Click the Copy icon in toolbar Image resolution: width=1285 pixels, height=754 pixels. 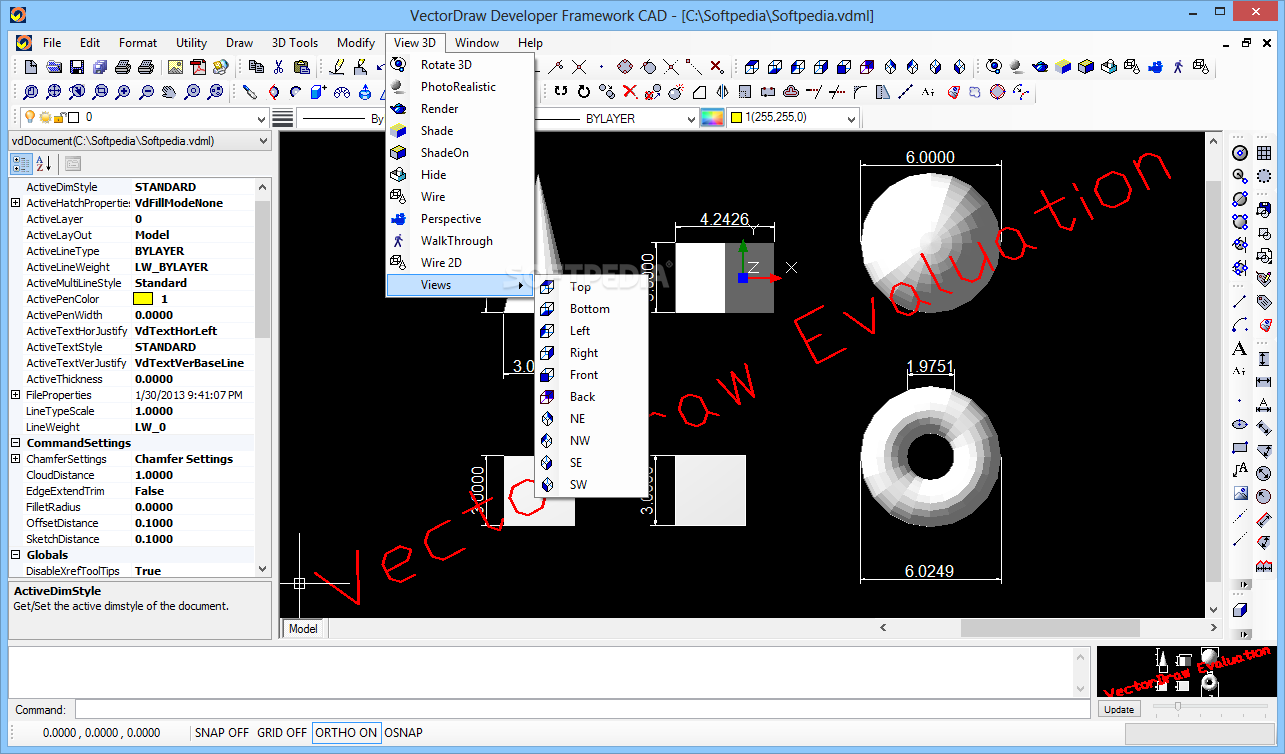click(256, 67)
